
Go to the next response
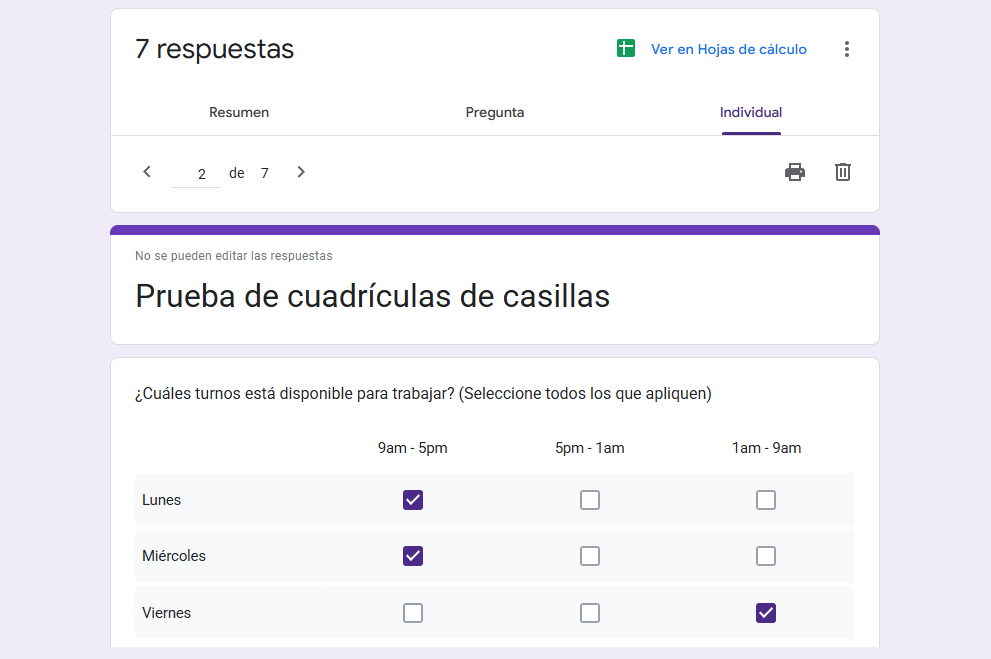tap(301, 172)
